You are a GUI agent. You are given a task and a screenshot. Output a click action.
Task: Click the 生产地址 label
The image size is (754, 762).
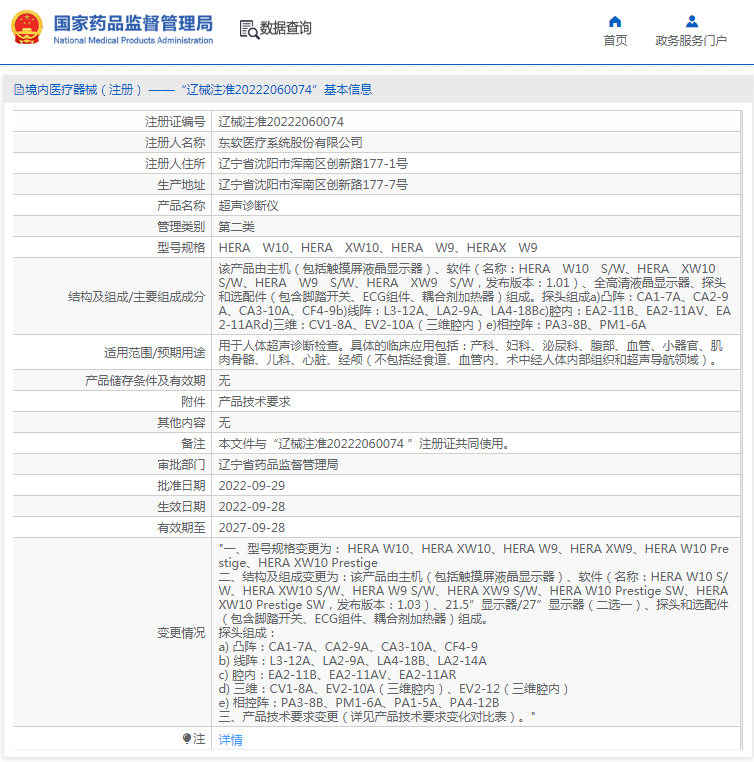[x=181, y=184]
